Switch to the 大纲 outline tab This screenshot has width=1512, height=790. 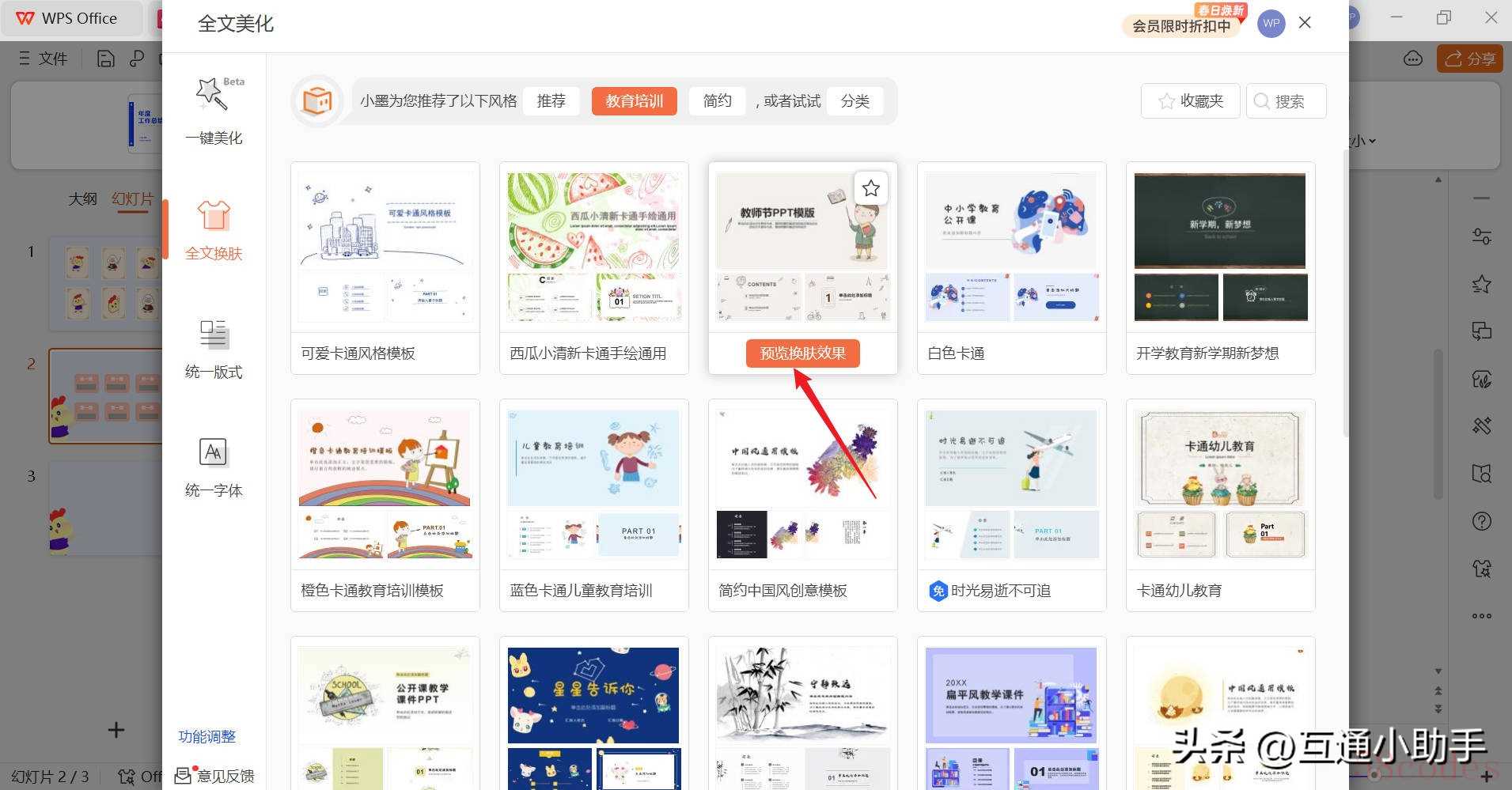tap(82, 198)
